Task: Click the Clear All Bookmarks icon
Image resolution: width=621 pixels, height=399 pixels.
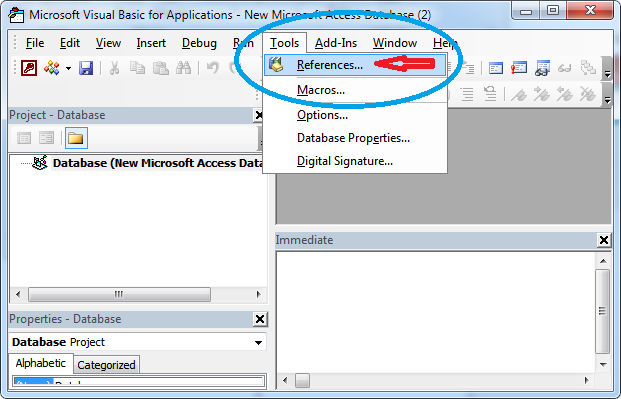Action: click(x=588, y=94)
